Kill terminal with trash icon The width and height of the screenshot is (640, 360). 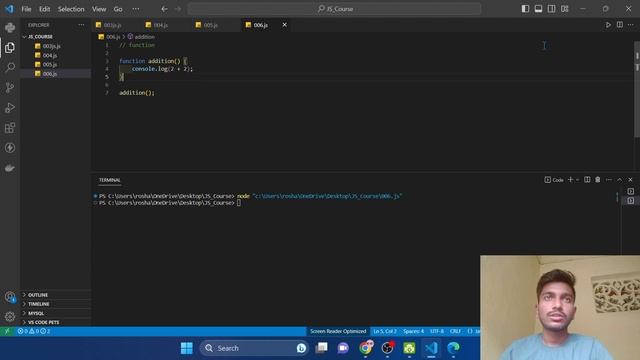click(x=598, y=180)
